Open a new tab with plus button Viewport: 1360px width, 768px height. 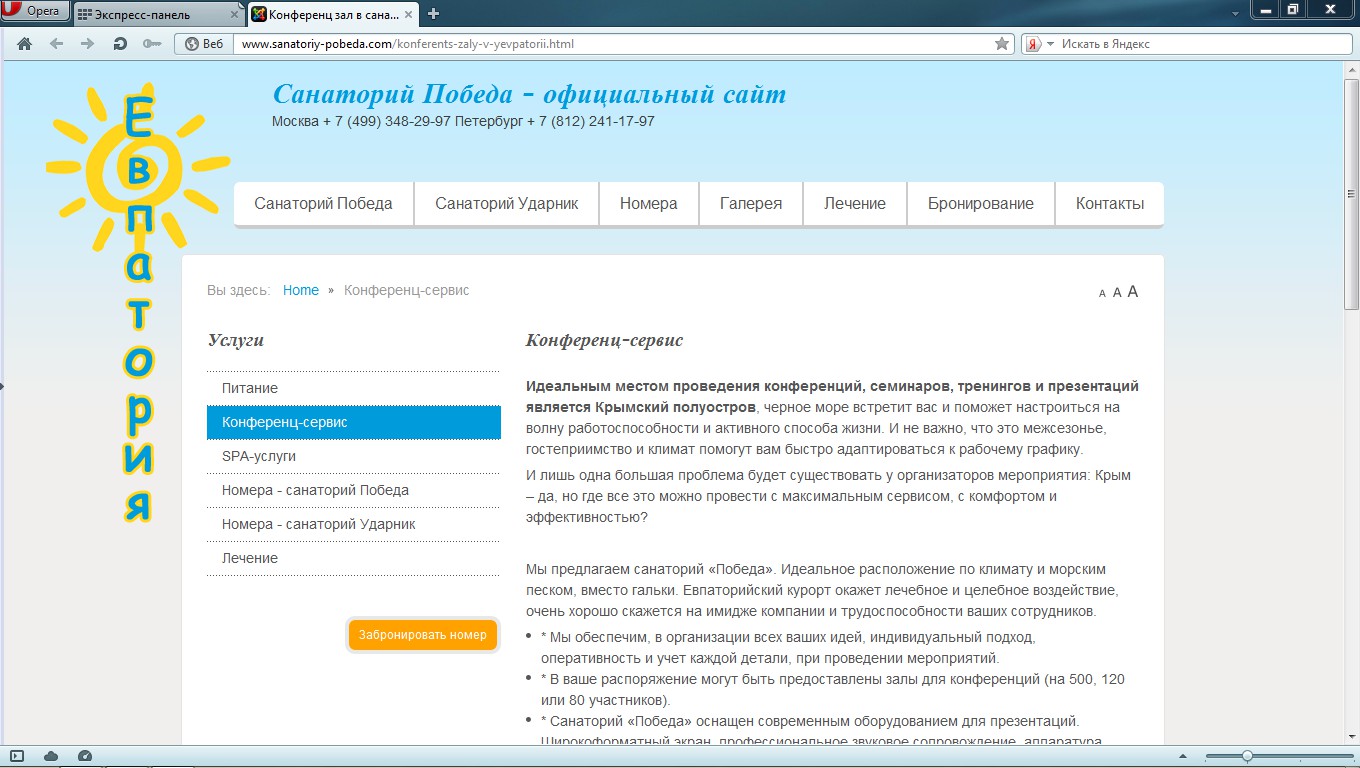pyautogui.click(x=433, y=14)
